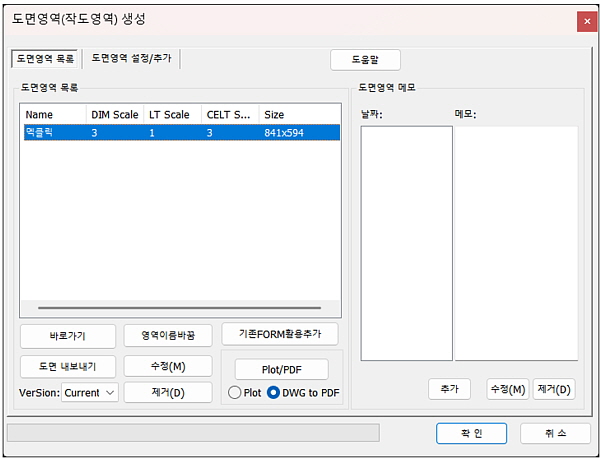Sort by the Size column header

click(300, 115)
